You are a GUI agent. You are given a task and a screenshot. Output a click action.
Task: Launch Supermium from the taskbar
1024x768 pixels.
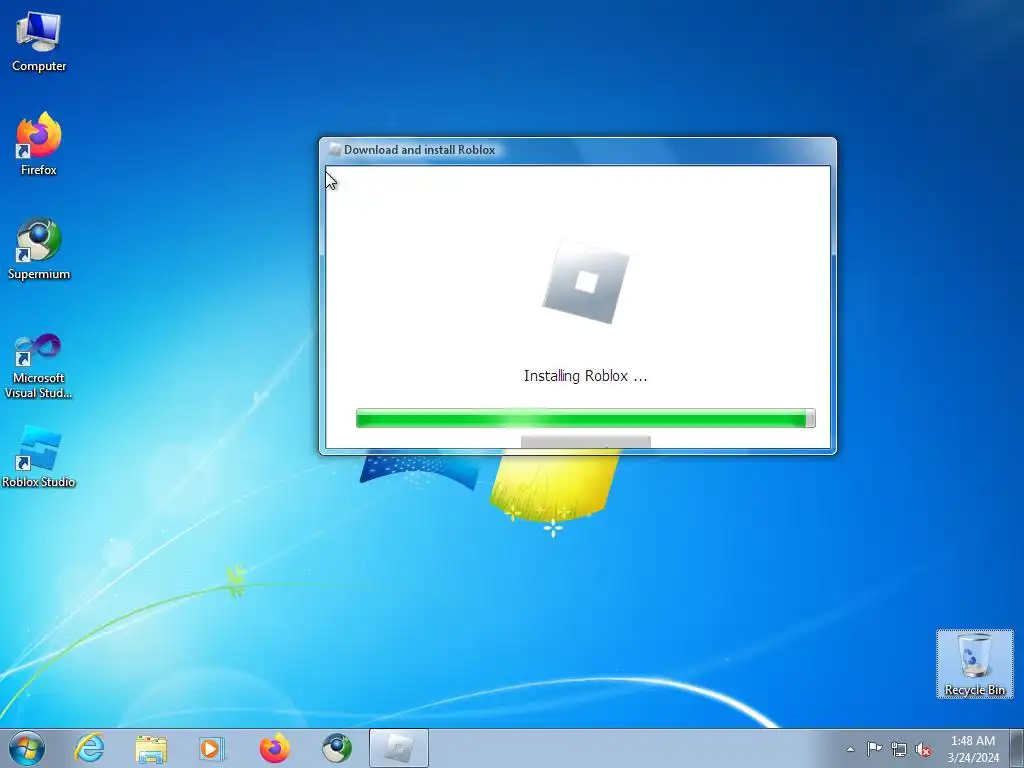coord(337,748)
